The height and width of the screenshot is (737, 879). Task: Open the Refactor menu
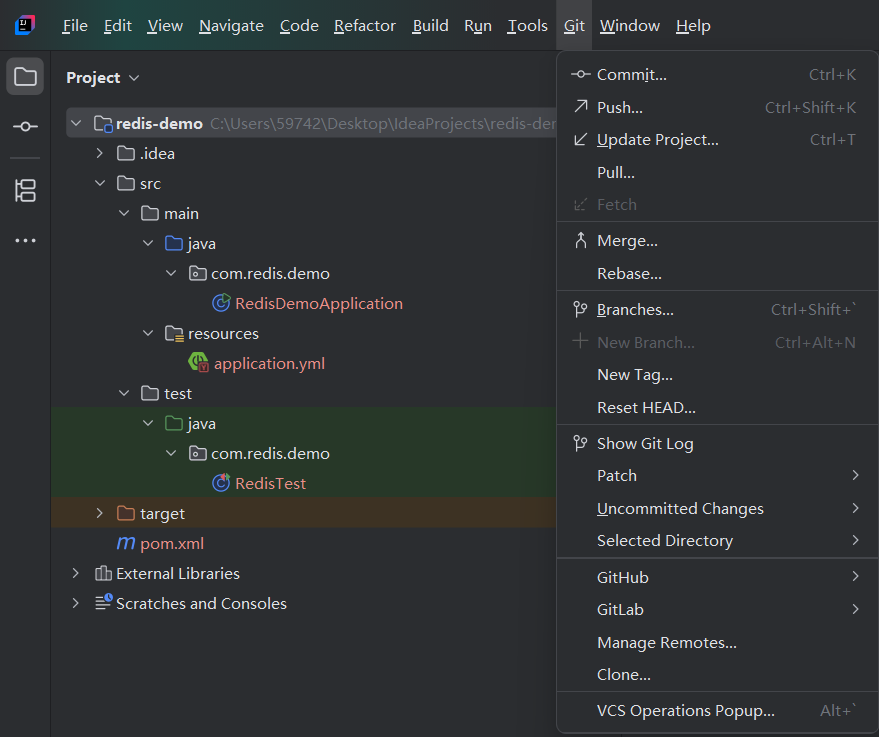(x=365, y=25)
